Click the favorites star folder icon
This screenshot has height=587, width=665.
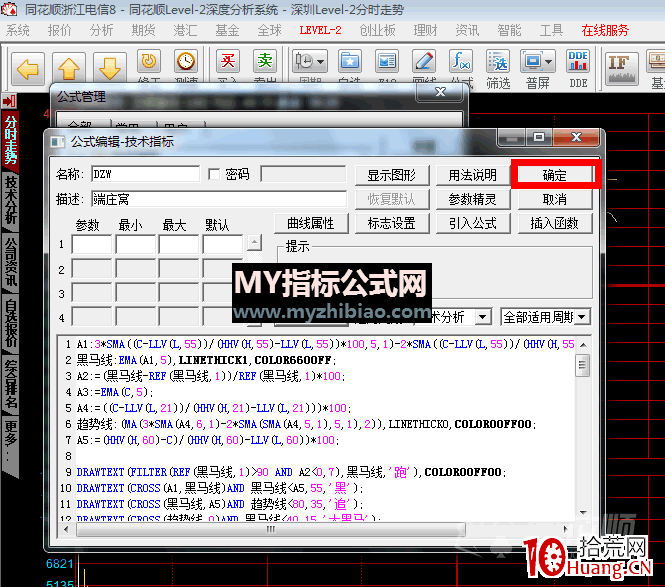[349, 62]
